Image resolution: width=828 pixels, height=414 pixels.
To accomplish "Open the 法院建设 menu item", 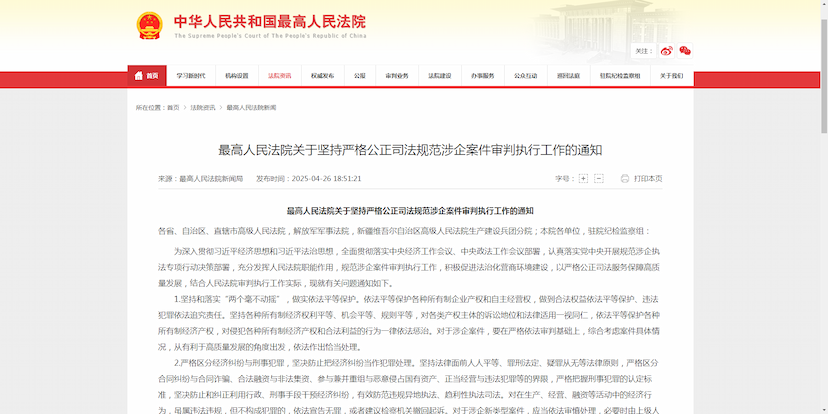I will click(440, 76).
